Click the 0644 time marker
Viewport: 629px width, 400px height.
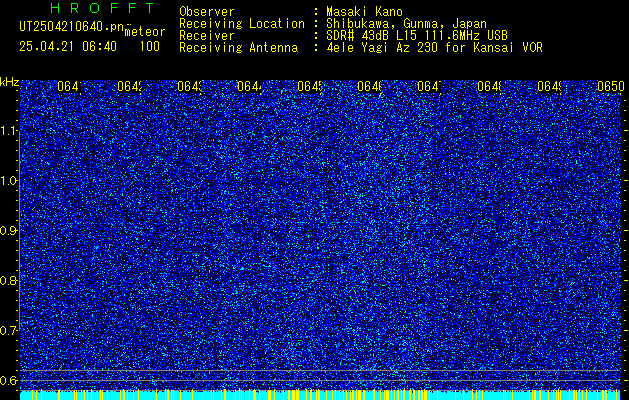(x=250, y=87)
